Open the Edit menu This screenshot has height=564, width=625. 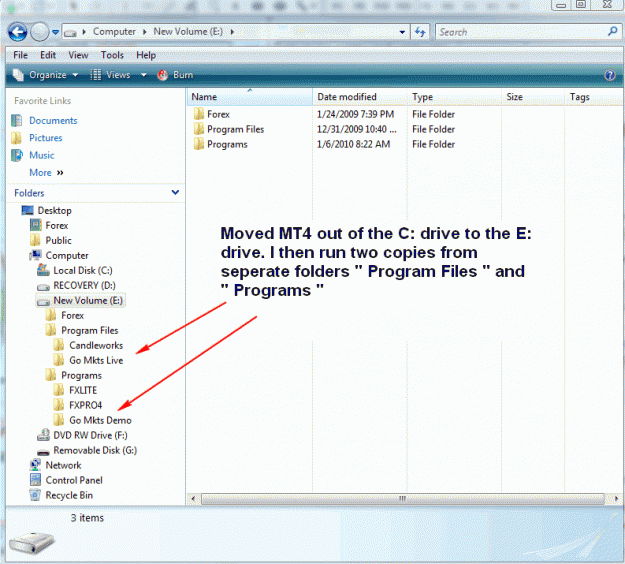tap(48, 55)
